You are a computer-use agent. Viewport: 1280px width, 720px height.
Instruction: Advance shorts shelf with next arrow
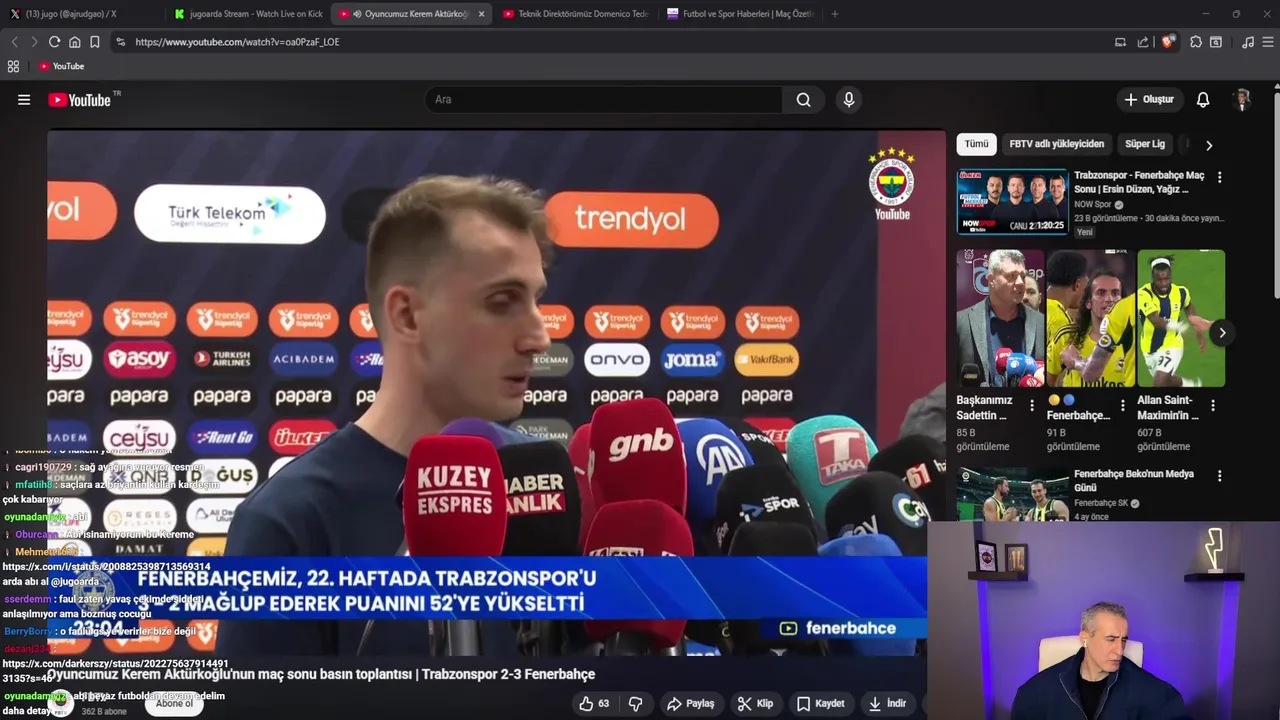[1222, 333]
